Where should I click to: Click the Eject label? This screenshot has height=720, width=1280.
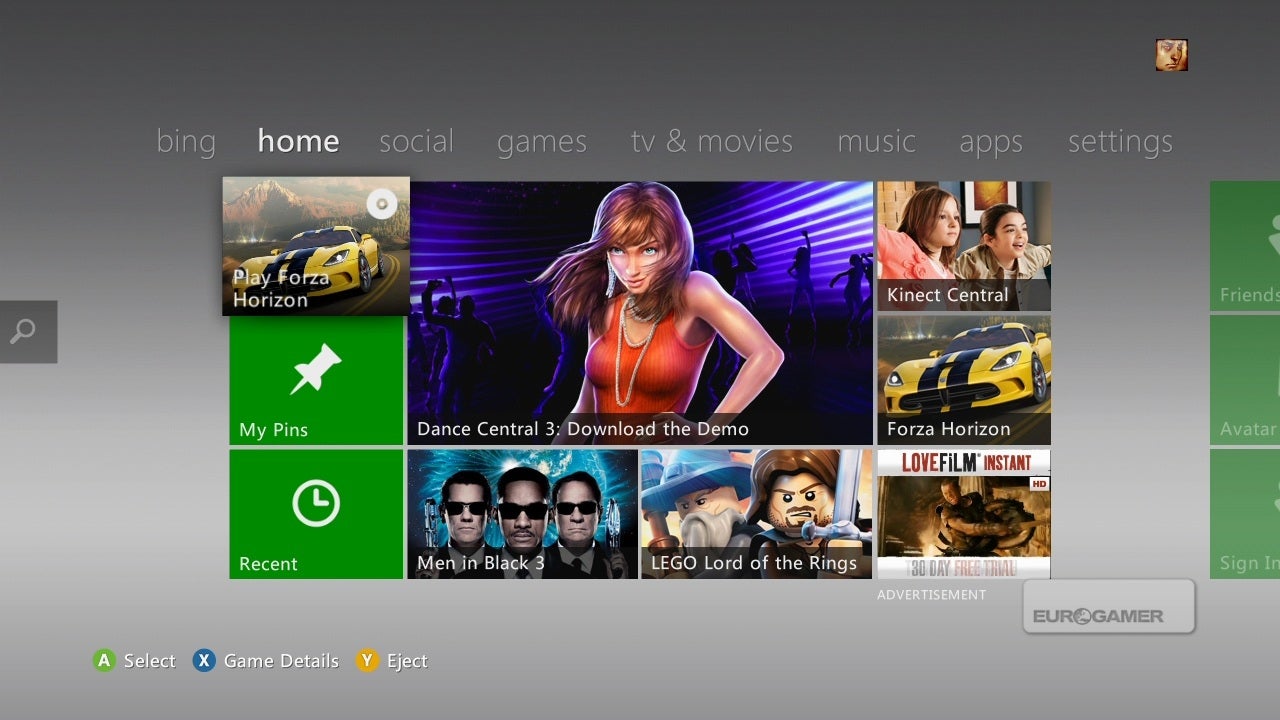pos(407,661)
